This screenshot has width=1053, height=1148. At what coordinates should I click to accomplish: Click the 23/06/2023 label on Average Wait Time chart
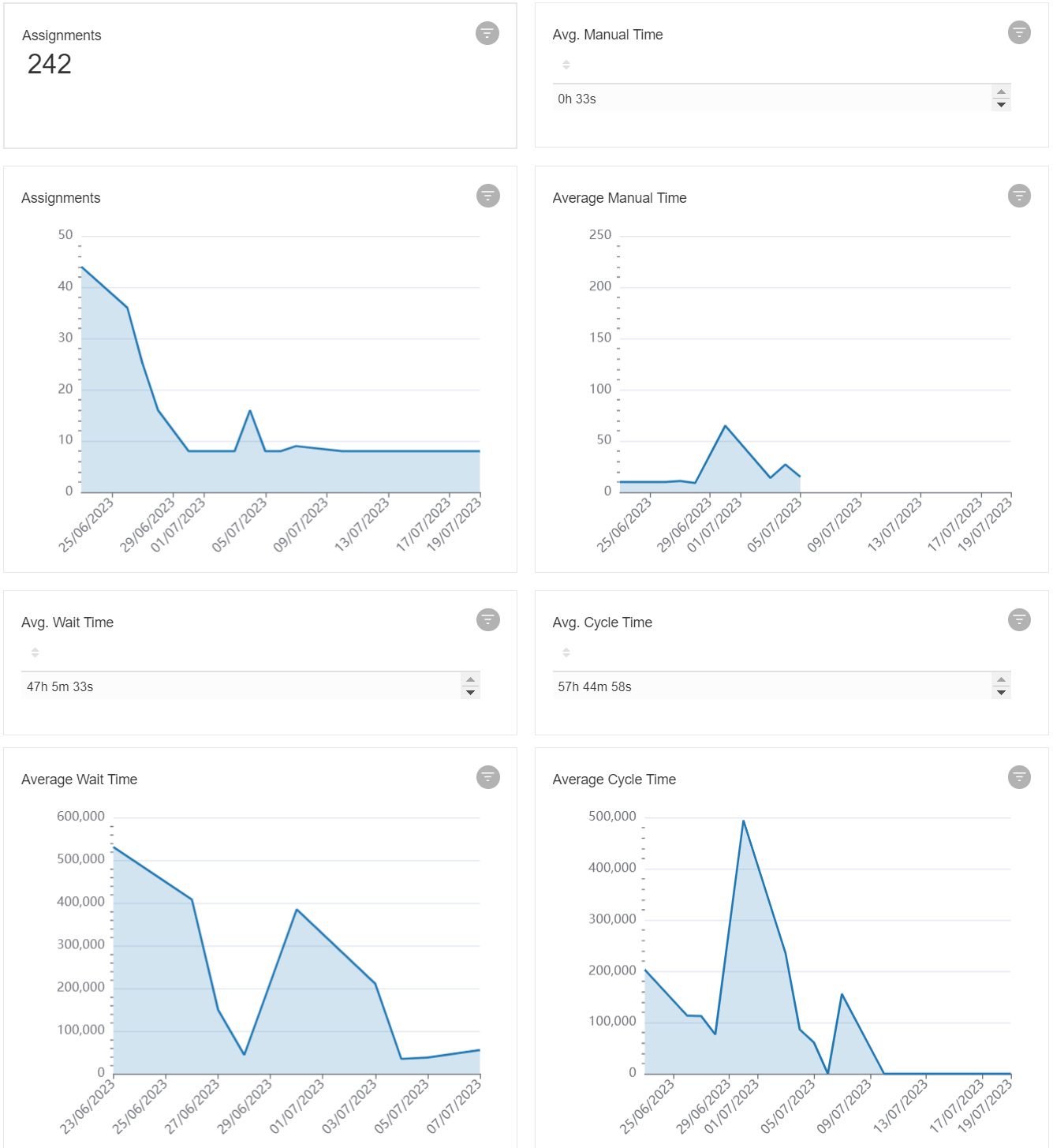(x=88, y=1106)
